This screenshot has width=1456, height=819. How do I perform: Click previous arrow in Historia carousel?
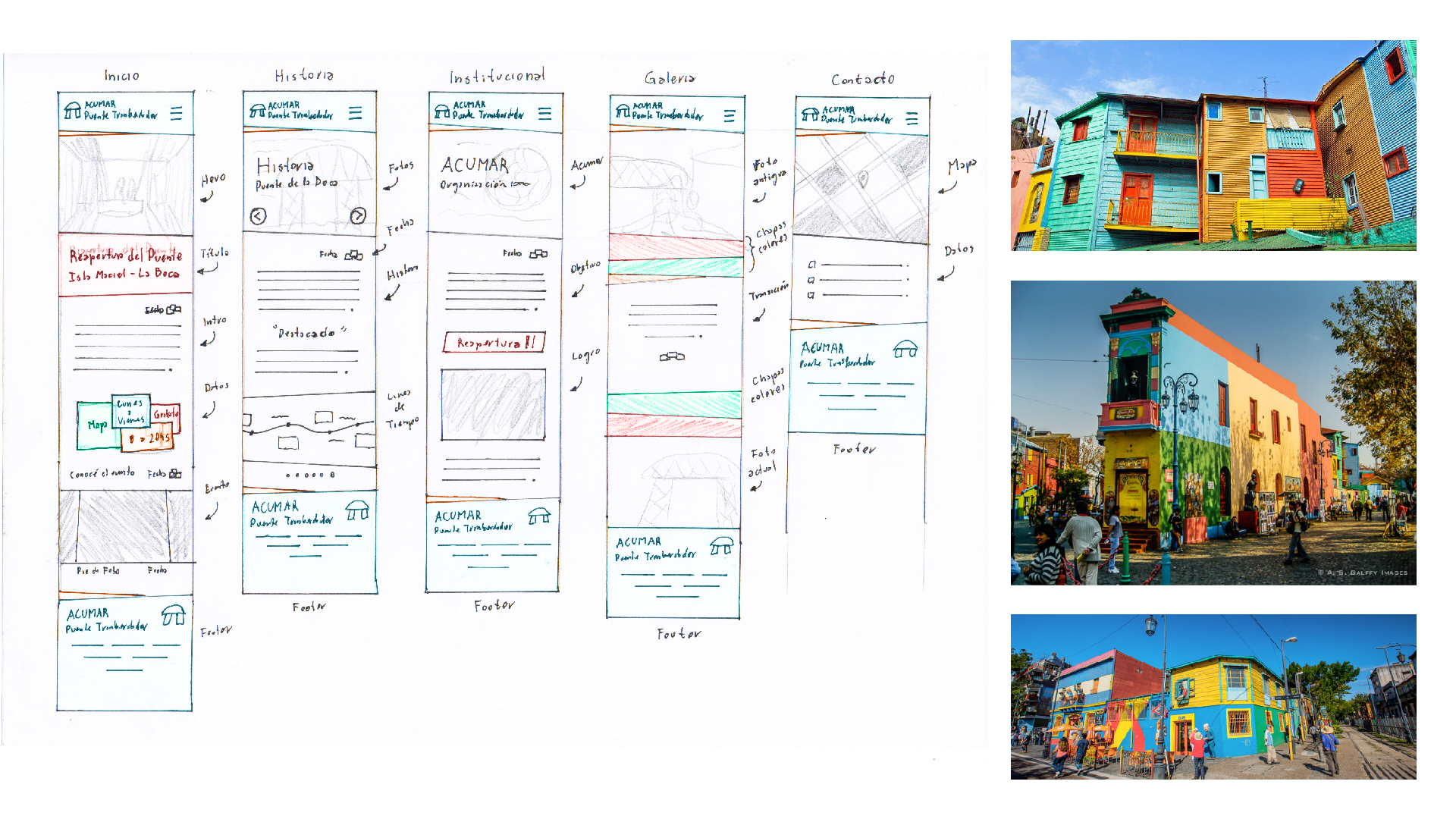(258, 216)
